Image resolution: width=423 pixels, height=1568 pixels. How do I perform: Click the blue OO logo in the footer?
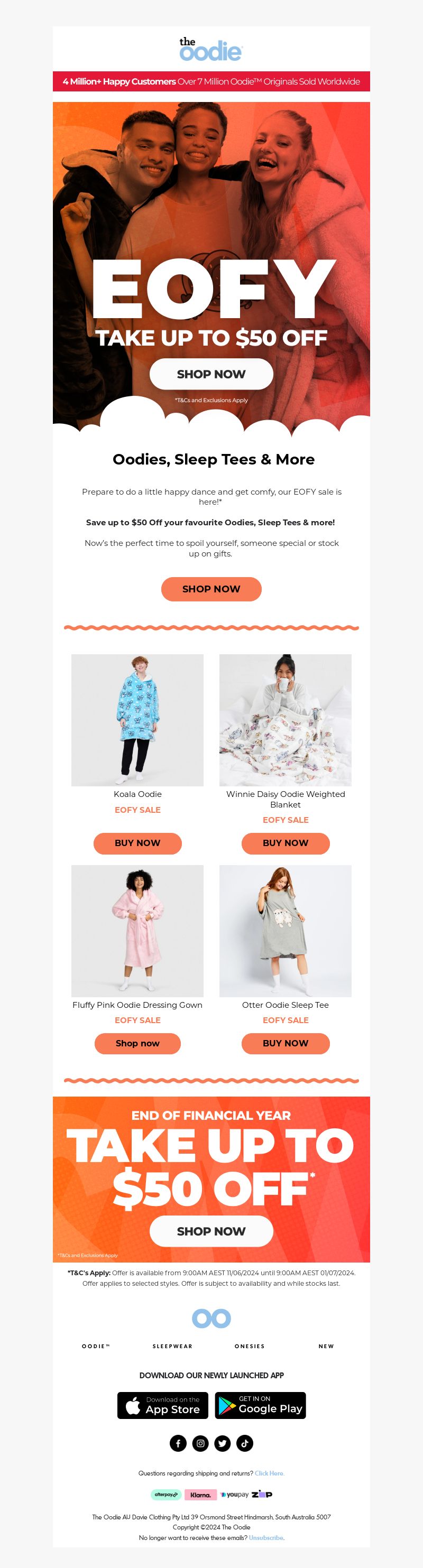tap(211, 1319)
